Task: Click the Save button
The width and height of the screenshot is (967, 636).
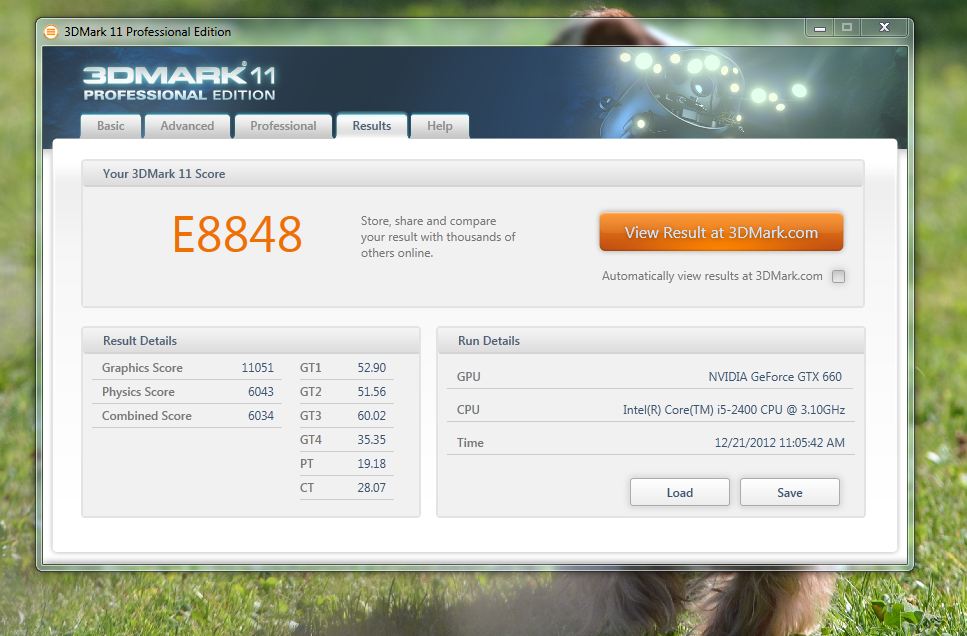Action: point(790,492)
